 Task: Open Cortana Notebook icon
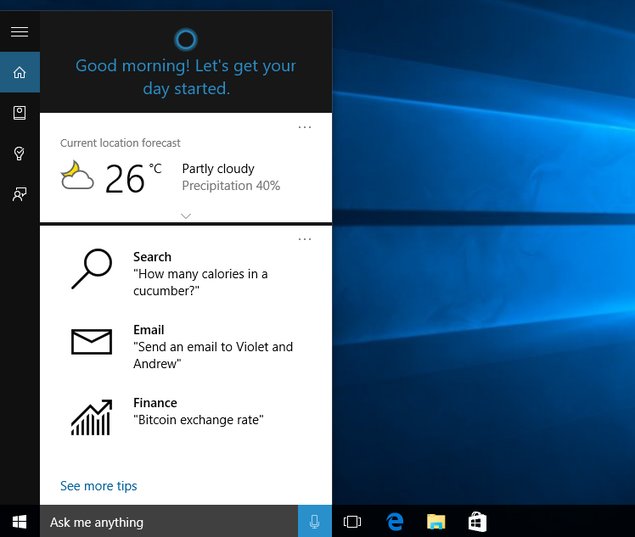tap(19, 113)
